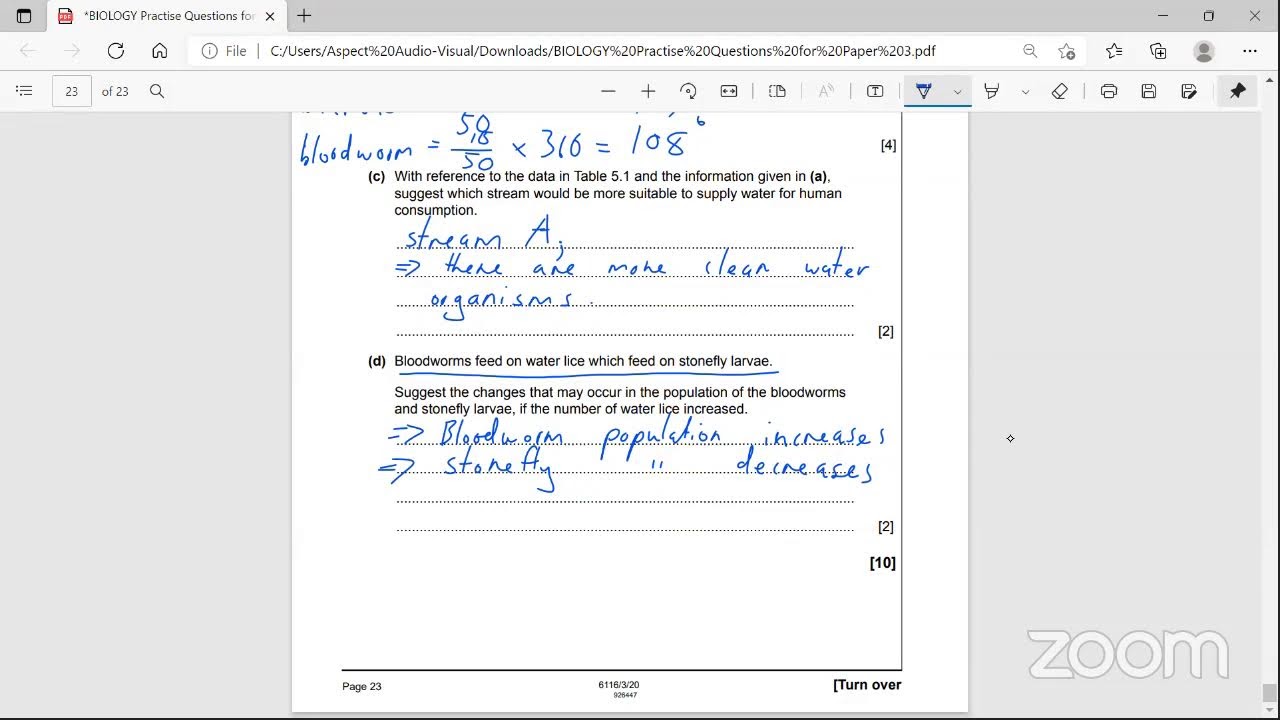The height and width of the screenshot is (720, 1280).
Task: Add this page to favorites
Action: [x=1067, y=51]
